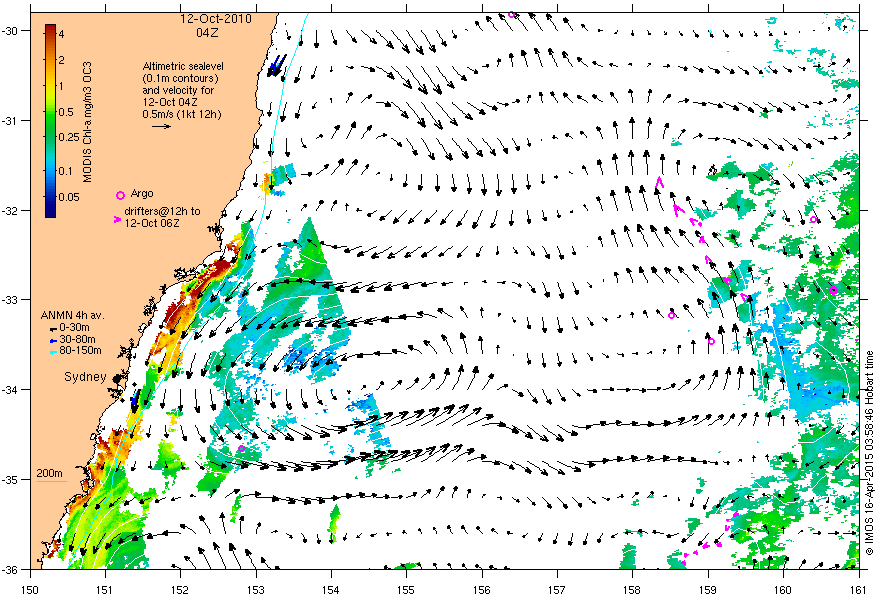Image resolution: width=880 pixels, height=600 pixels.
Task: Click the "80-150m" depth label
Action: point(80,351)
